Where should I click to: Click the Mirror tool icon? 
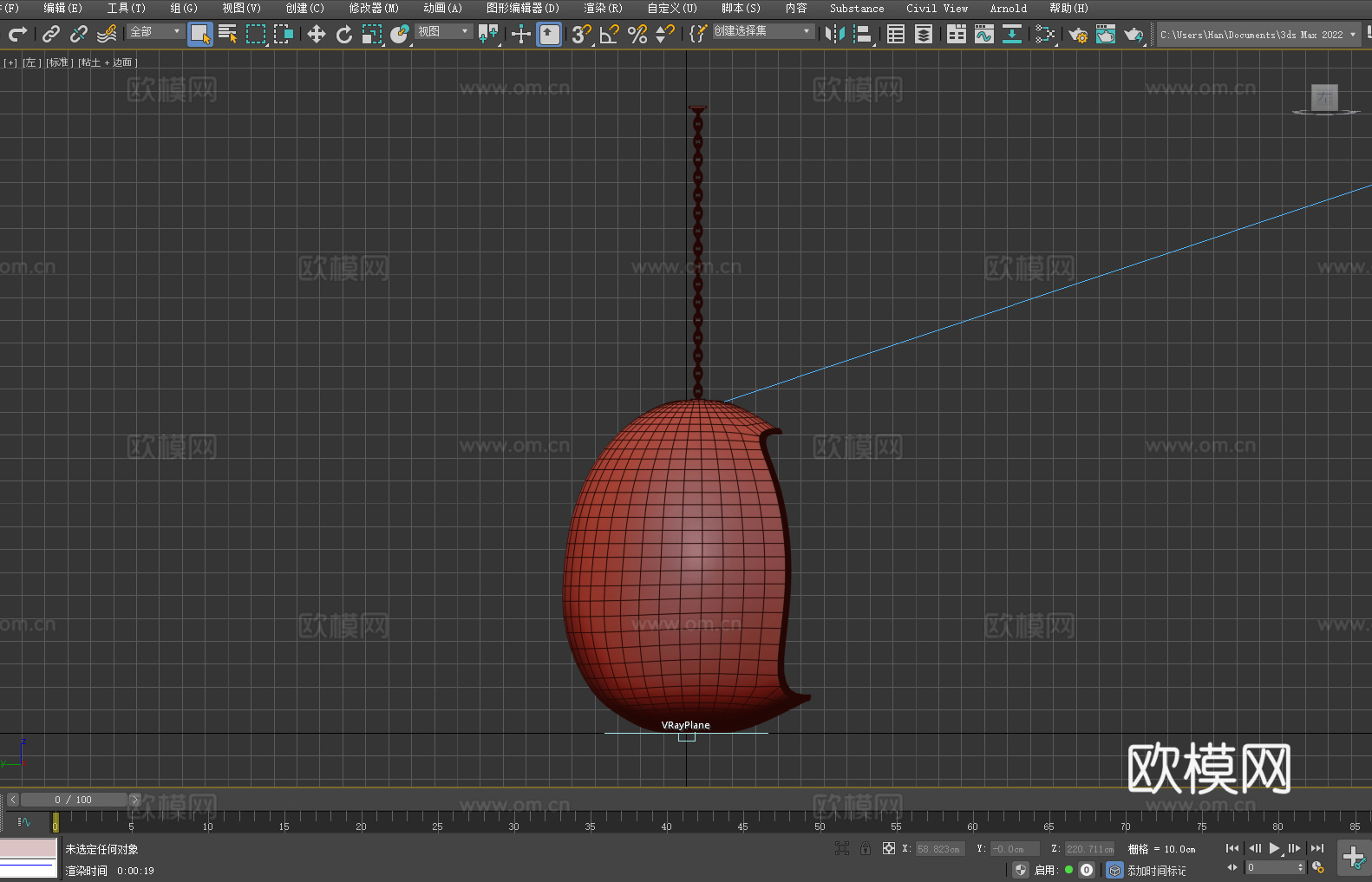tap(835, 34)
